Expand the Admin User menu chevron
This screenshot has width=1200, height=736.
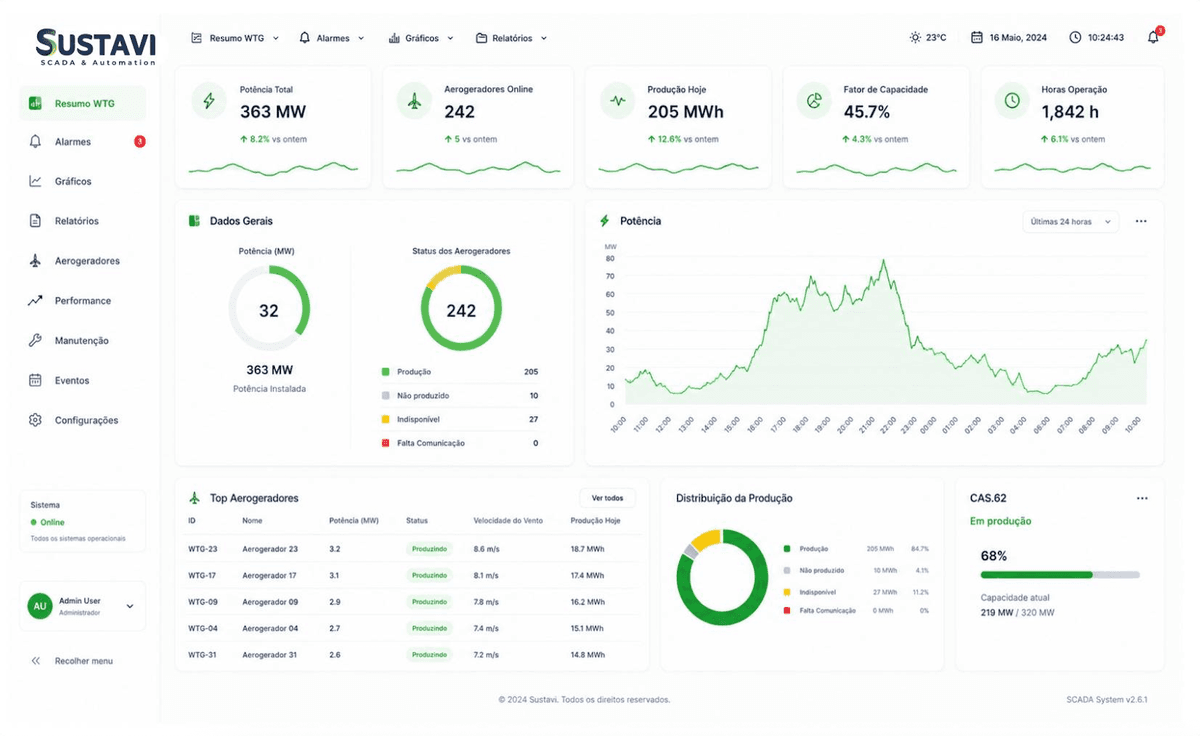[x=130, y=606]
